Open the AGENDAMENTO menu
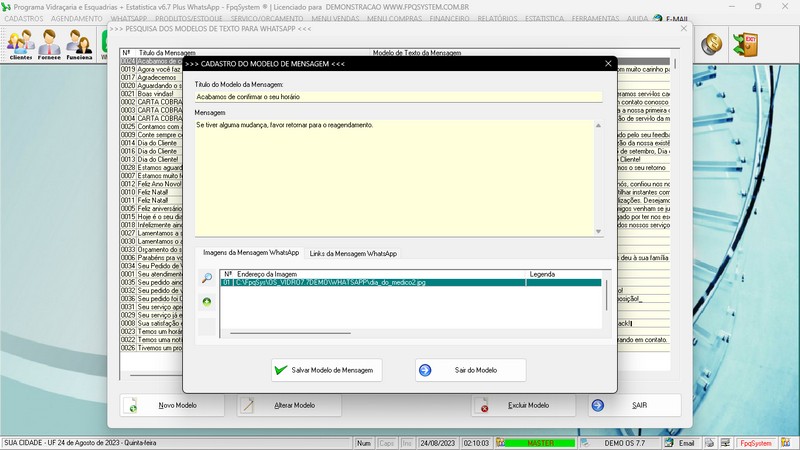 tap(77, 18)
